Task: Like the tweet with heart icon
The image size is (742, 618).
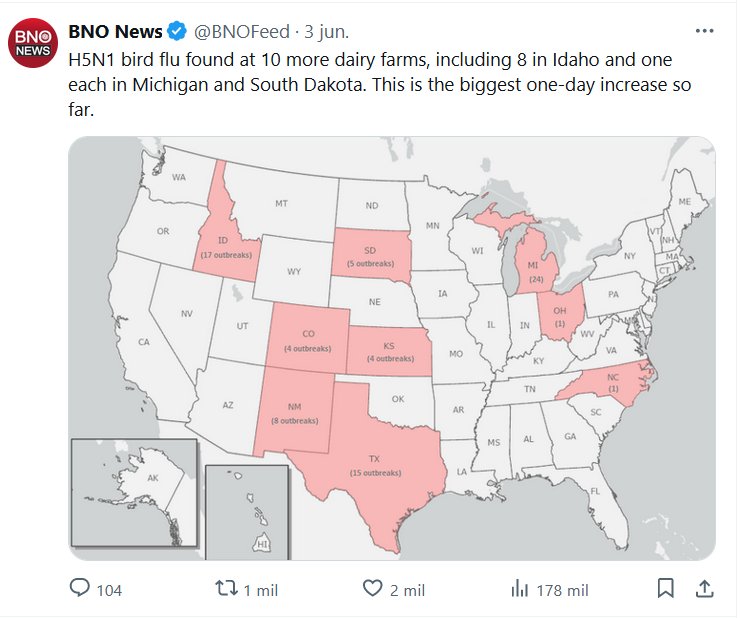Action: (x=373, y=588)
